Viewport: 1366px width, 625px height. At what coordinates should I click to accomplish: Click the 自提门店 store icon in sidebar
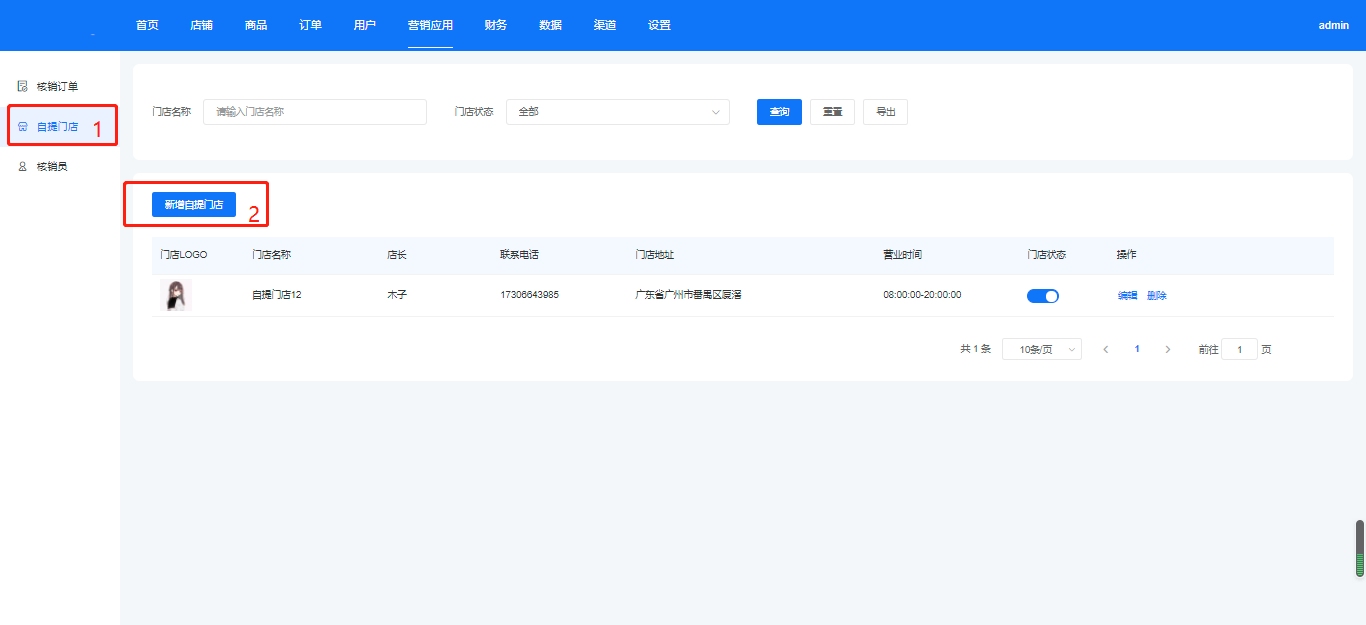click(22, 127)
